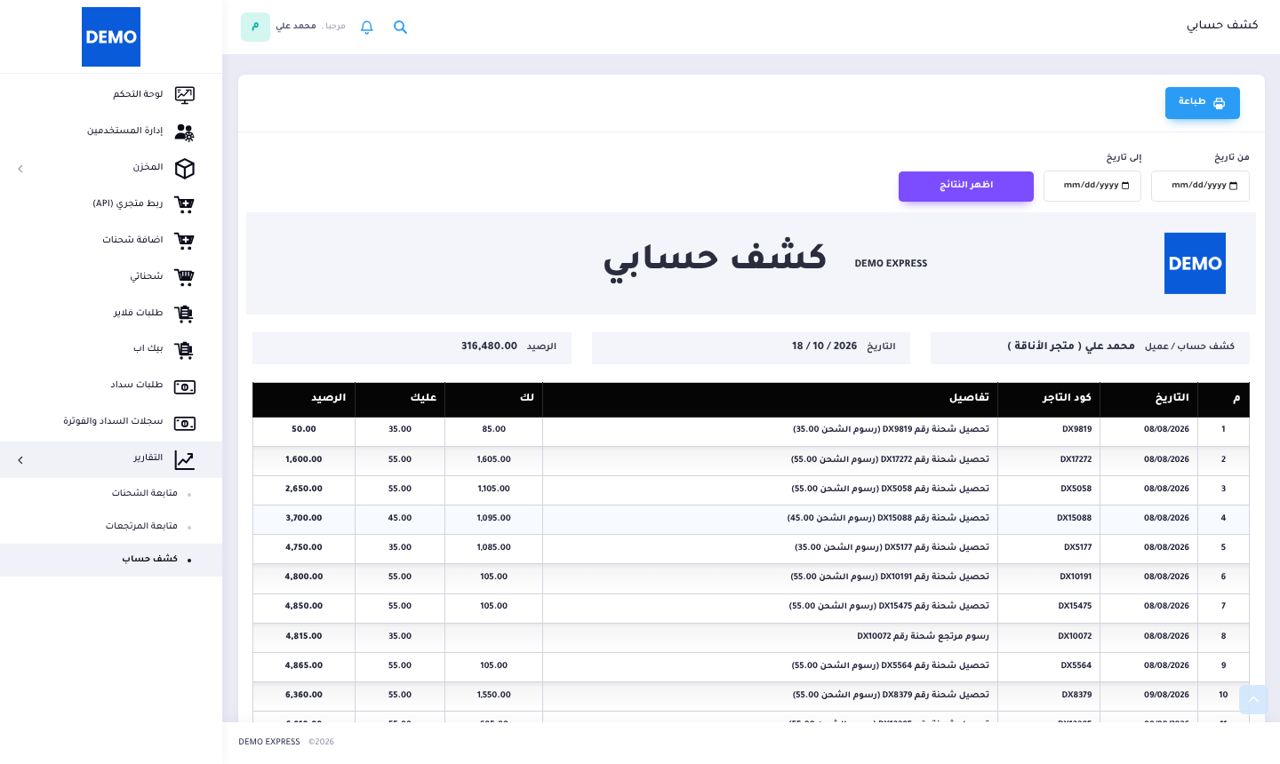Click the 1,605.00 credit amount
This screenshot has width=1280, height=764.
click(x=494, y=460)
